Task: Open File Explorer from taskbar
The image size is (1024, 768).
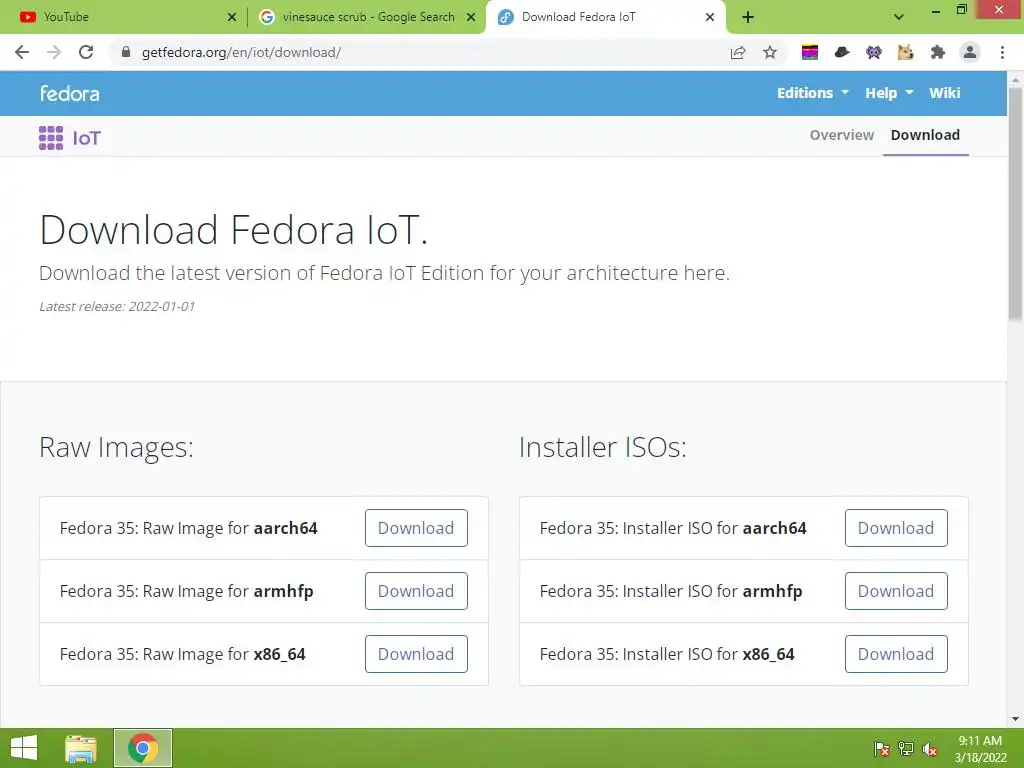Action: 81,748
